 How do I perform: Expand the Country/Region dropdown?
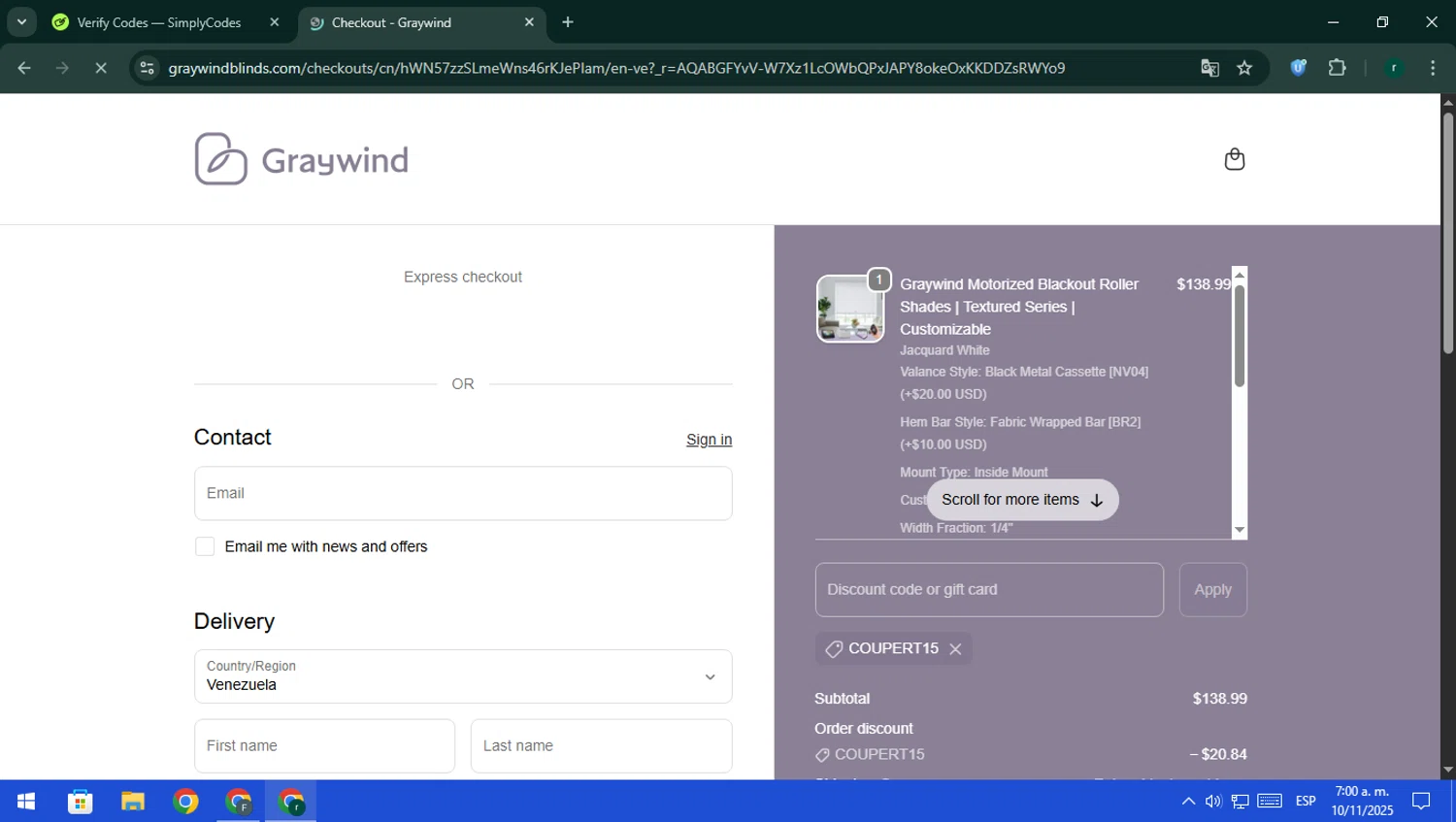(463, 676)
